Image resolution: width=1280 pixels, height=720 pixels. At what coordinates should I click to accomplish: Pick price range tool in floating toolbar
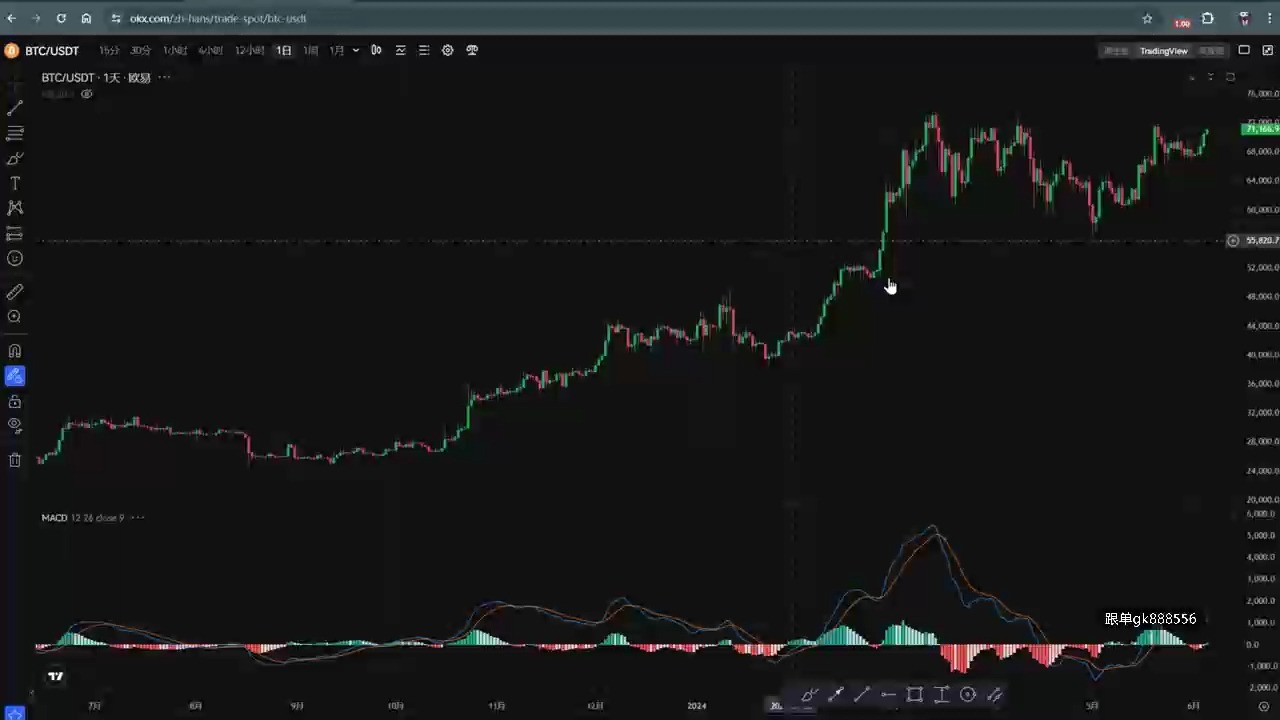(x=941, y=695)
